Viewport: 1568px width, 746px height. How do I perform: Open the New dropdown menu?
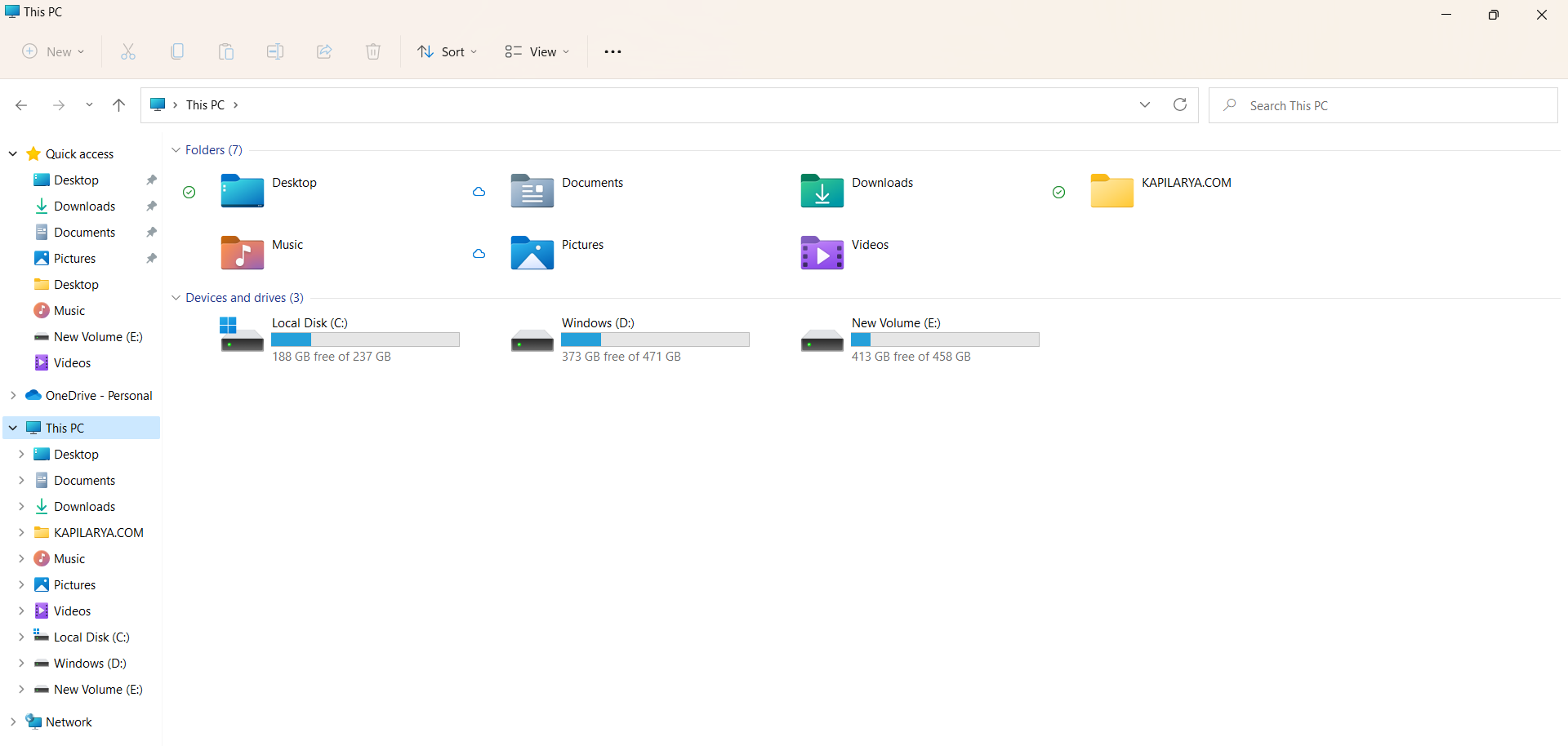(x=53, y=51)
